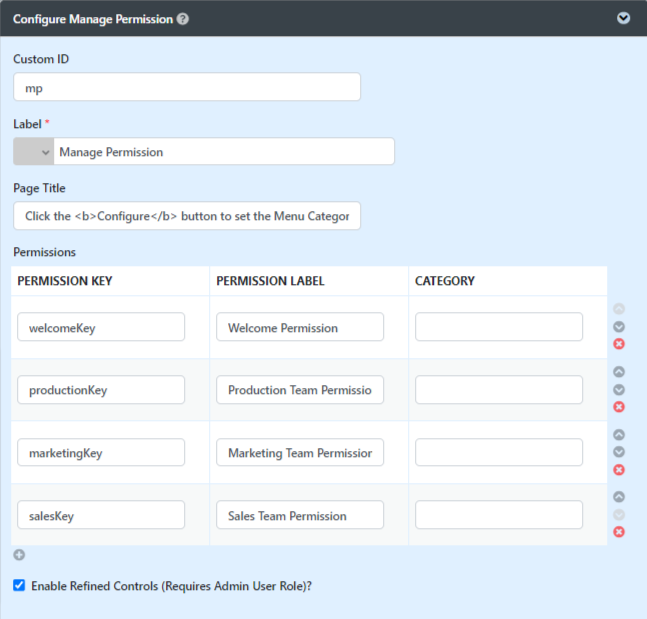Viewport: 647px width, 619px height.
Task: Remove the salesKey permission row
Action: tap(619, 532)
